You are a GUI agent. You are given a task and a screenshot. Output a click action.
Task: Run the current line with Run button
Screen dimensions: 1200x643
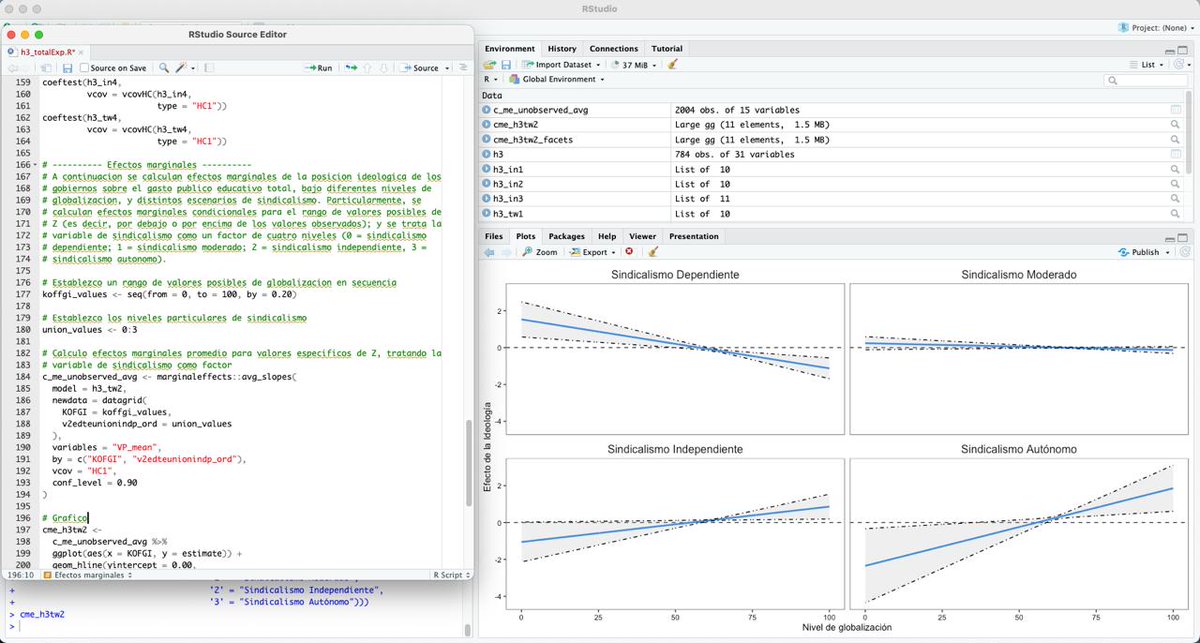coord(318,68)
